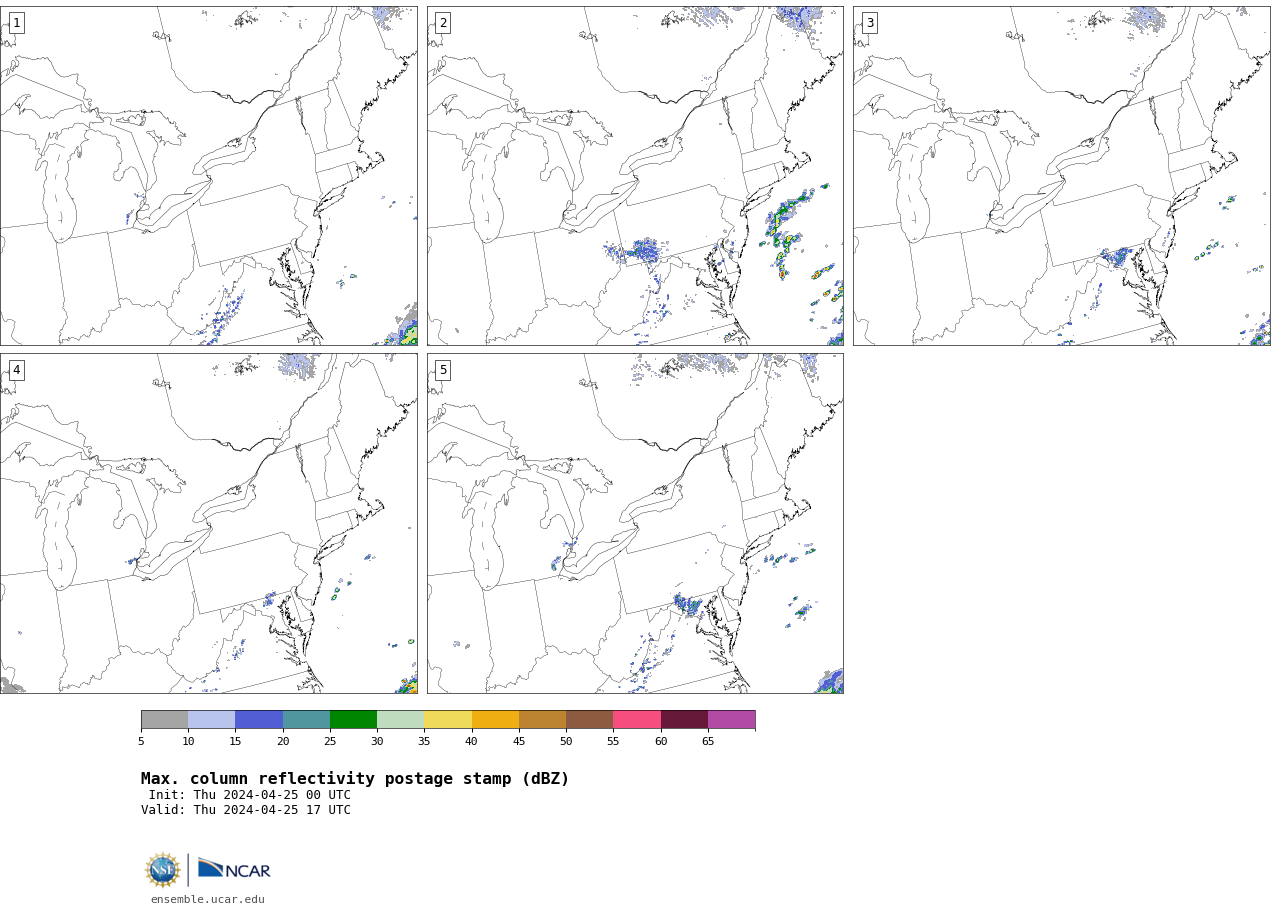Open ensemble member 2 map panel
Viewport: 1280px width, 910px height.
click(x=635, y=176)
